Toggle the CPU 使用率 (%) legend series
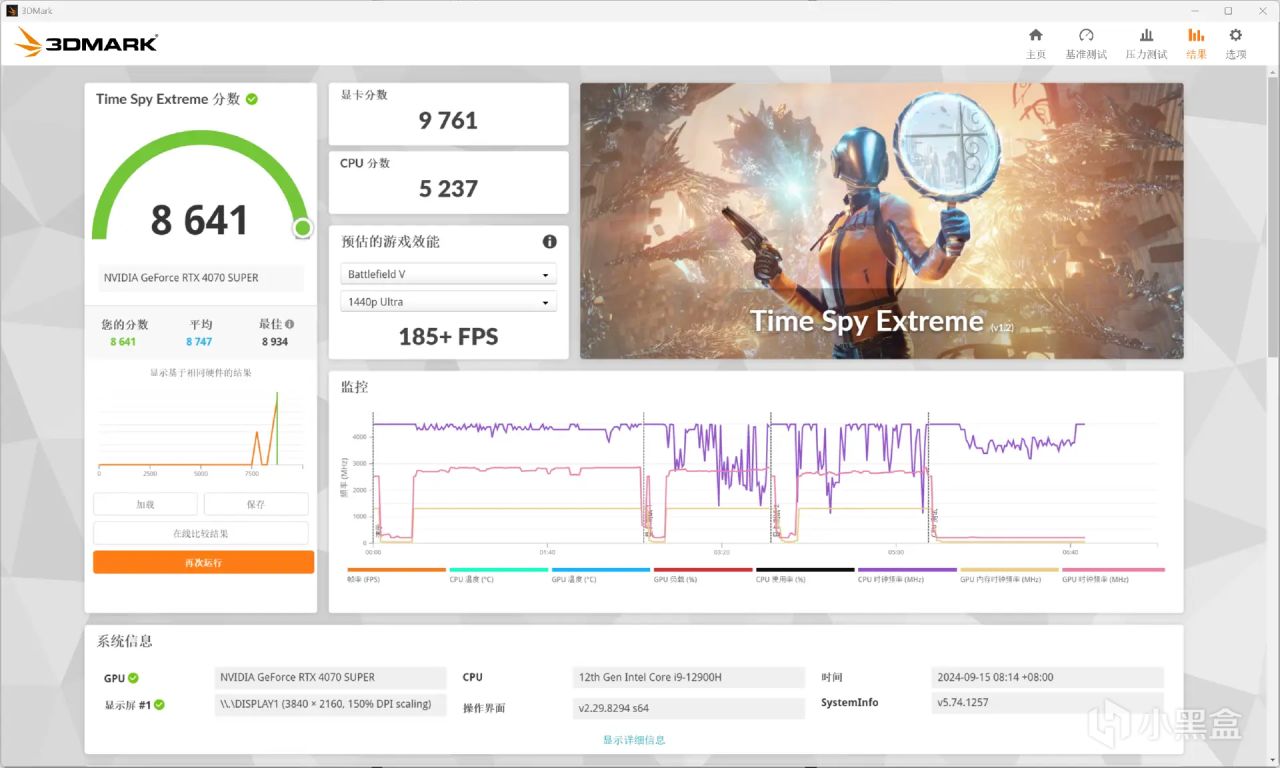Screen dimensions: 1280x768 click(804, 574)
